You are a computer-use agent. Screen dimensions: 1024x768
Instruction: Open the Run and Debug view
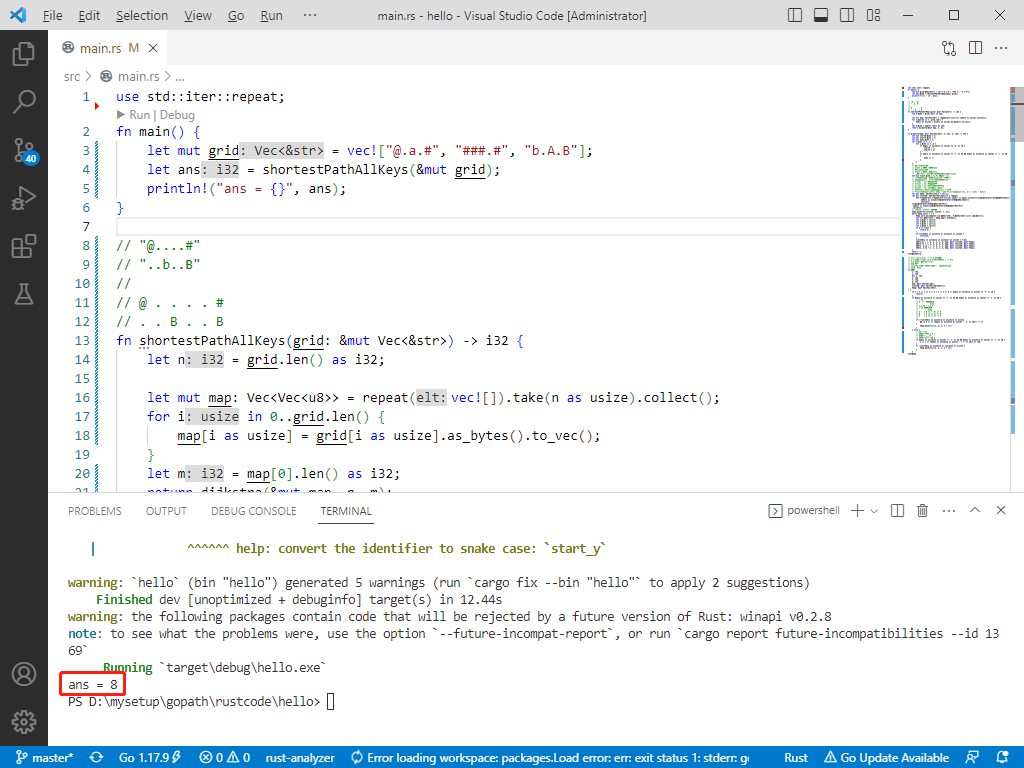(24, 198)
